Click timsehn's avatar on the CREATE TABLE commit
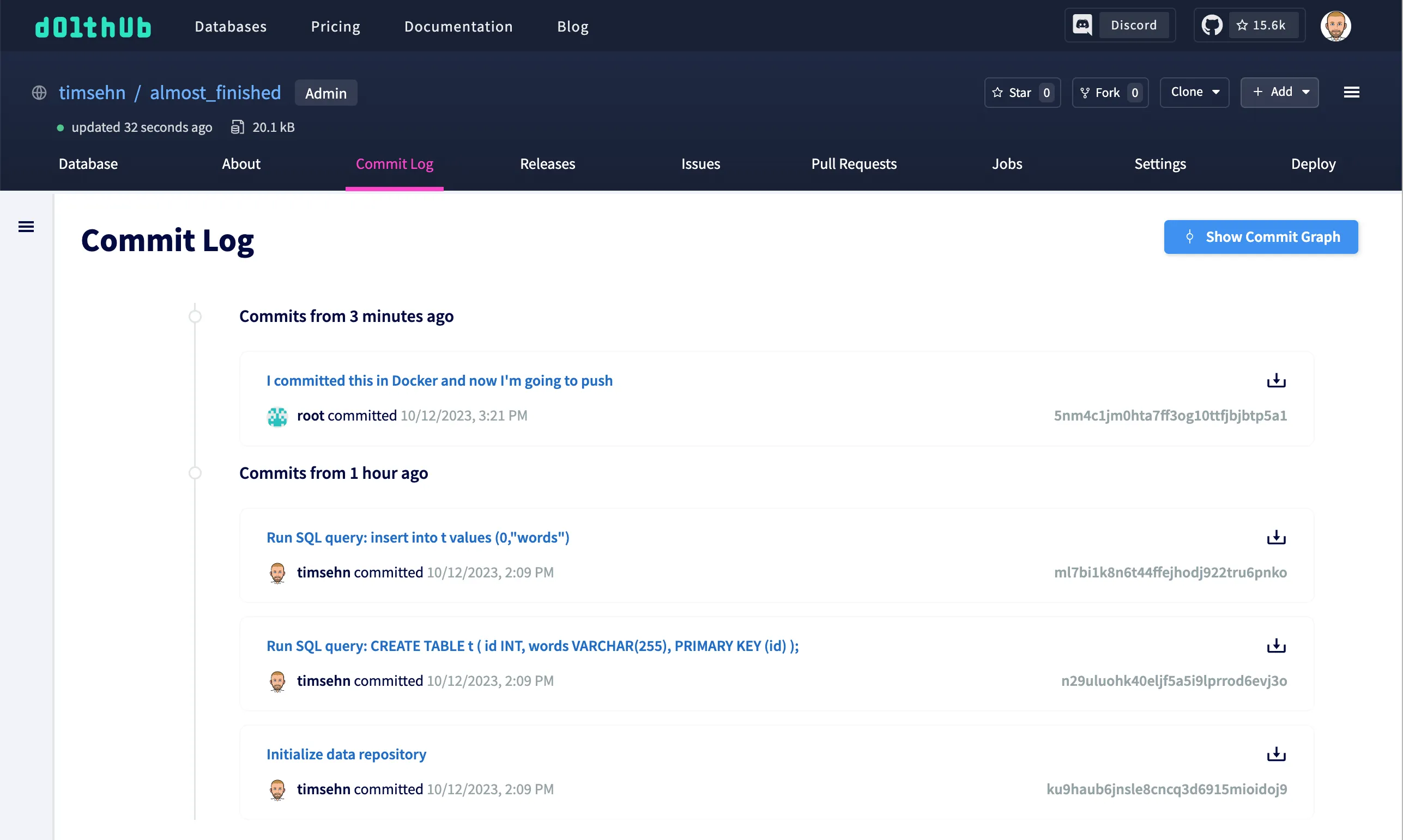The width and height of the screenshot is (1403, 840). pos(277,681)
